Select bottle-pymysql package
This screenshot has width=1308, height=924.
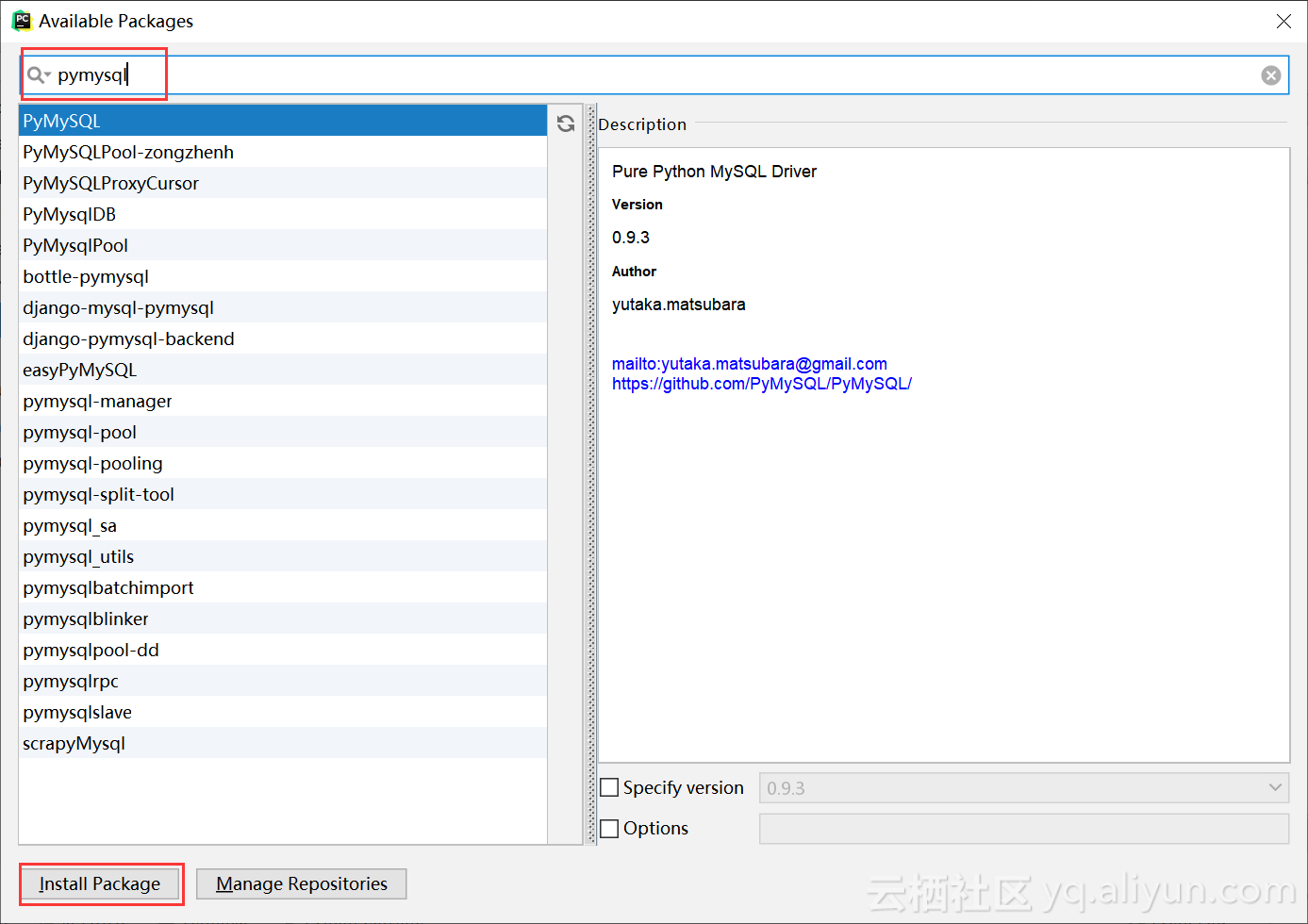pos(283,276)
